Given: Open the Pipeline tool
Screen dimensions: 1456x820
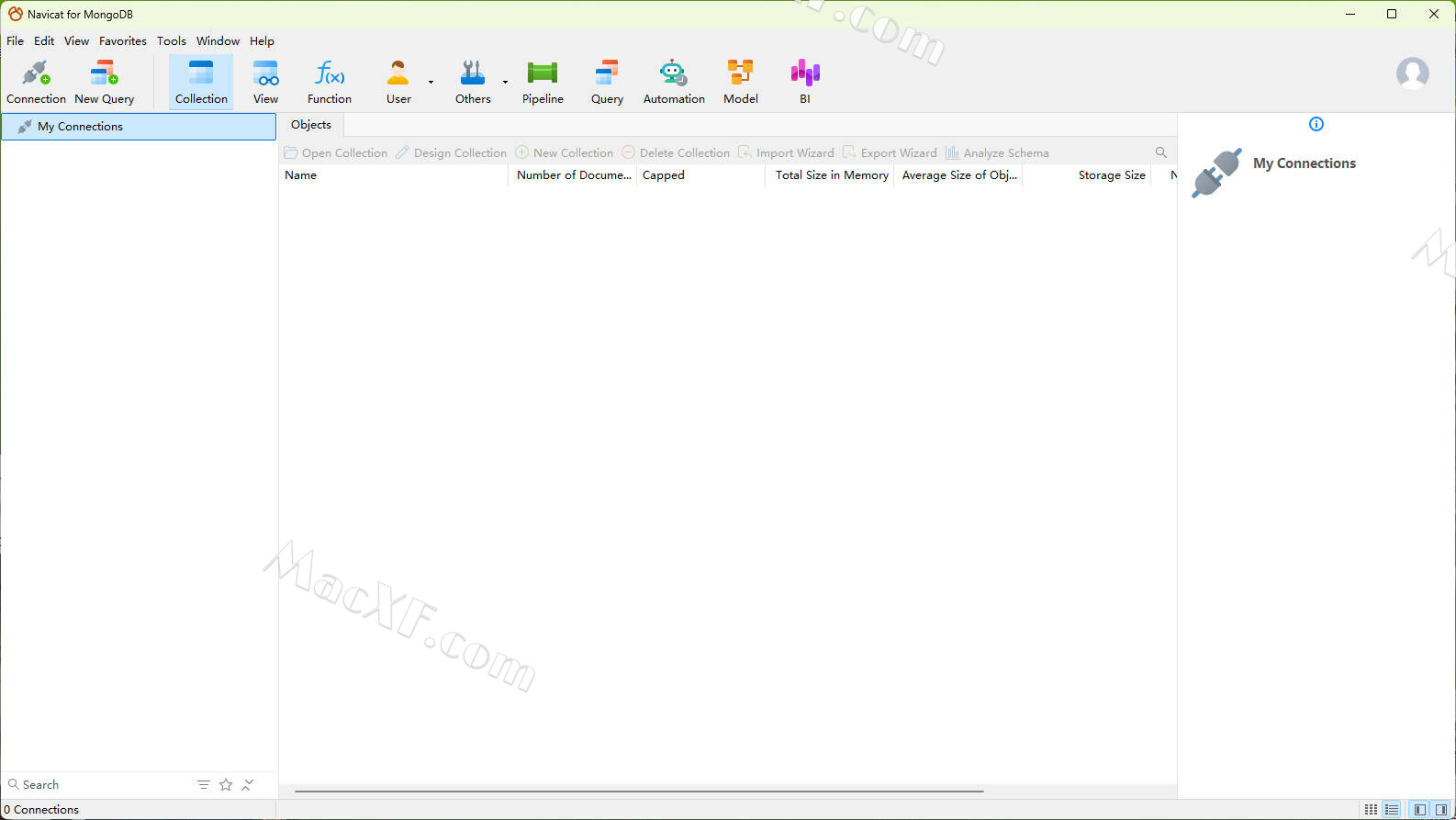Looking at the screenshot, I should [x=543, y=73].
